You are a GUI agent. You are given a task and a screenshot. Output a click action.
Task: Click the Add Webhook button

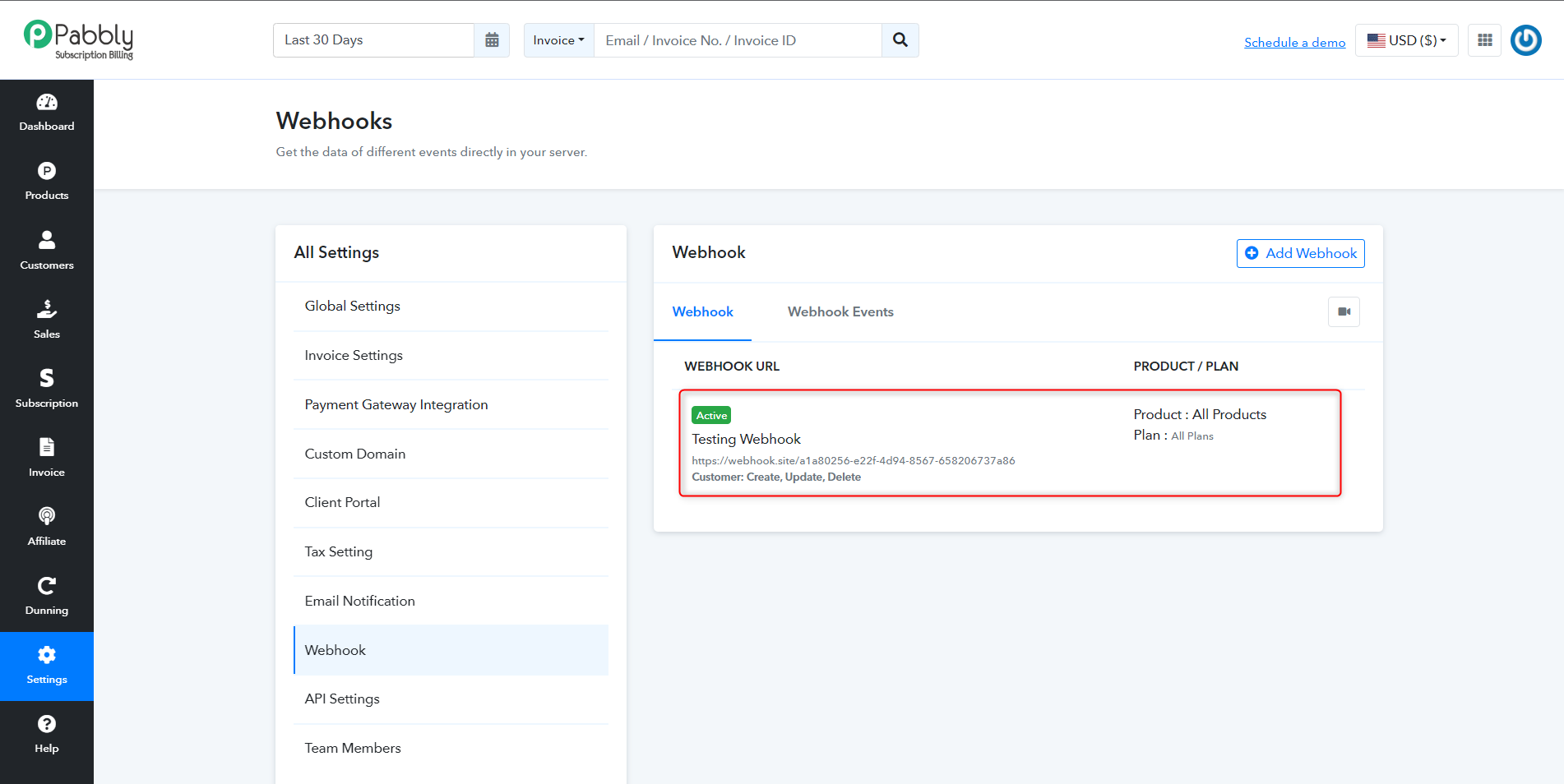1301,253
